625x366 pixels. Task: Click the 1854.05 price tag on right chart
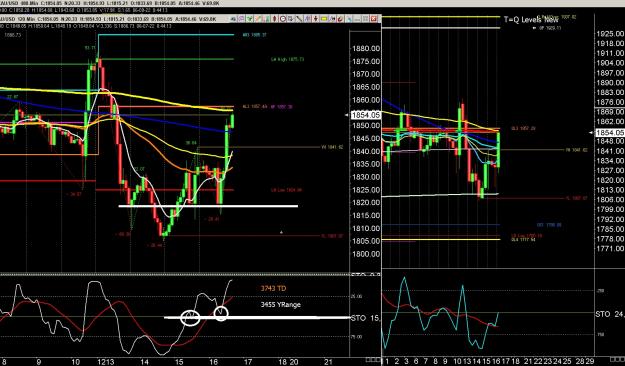point(610,132)
